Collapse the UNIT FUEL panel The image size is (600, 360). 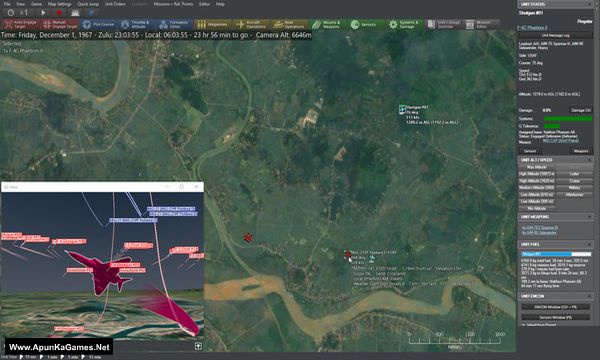(x=589, y=244)
